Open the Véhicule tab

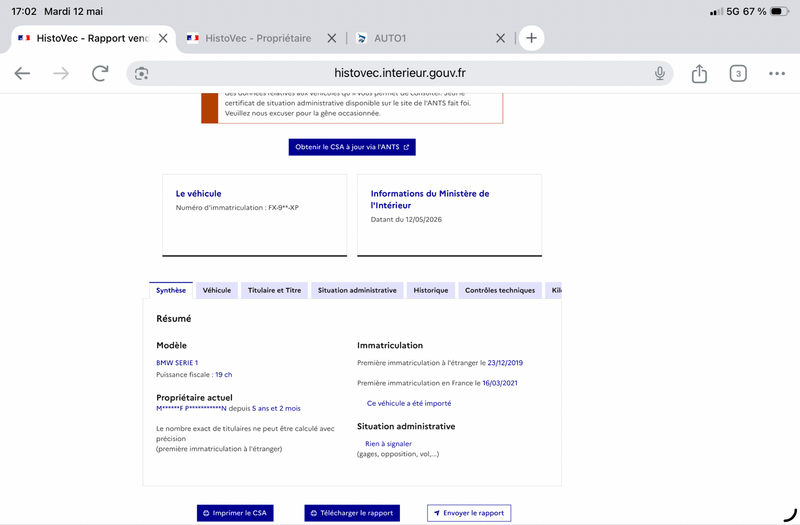[217, 290]
